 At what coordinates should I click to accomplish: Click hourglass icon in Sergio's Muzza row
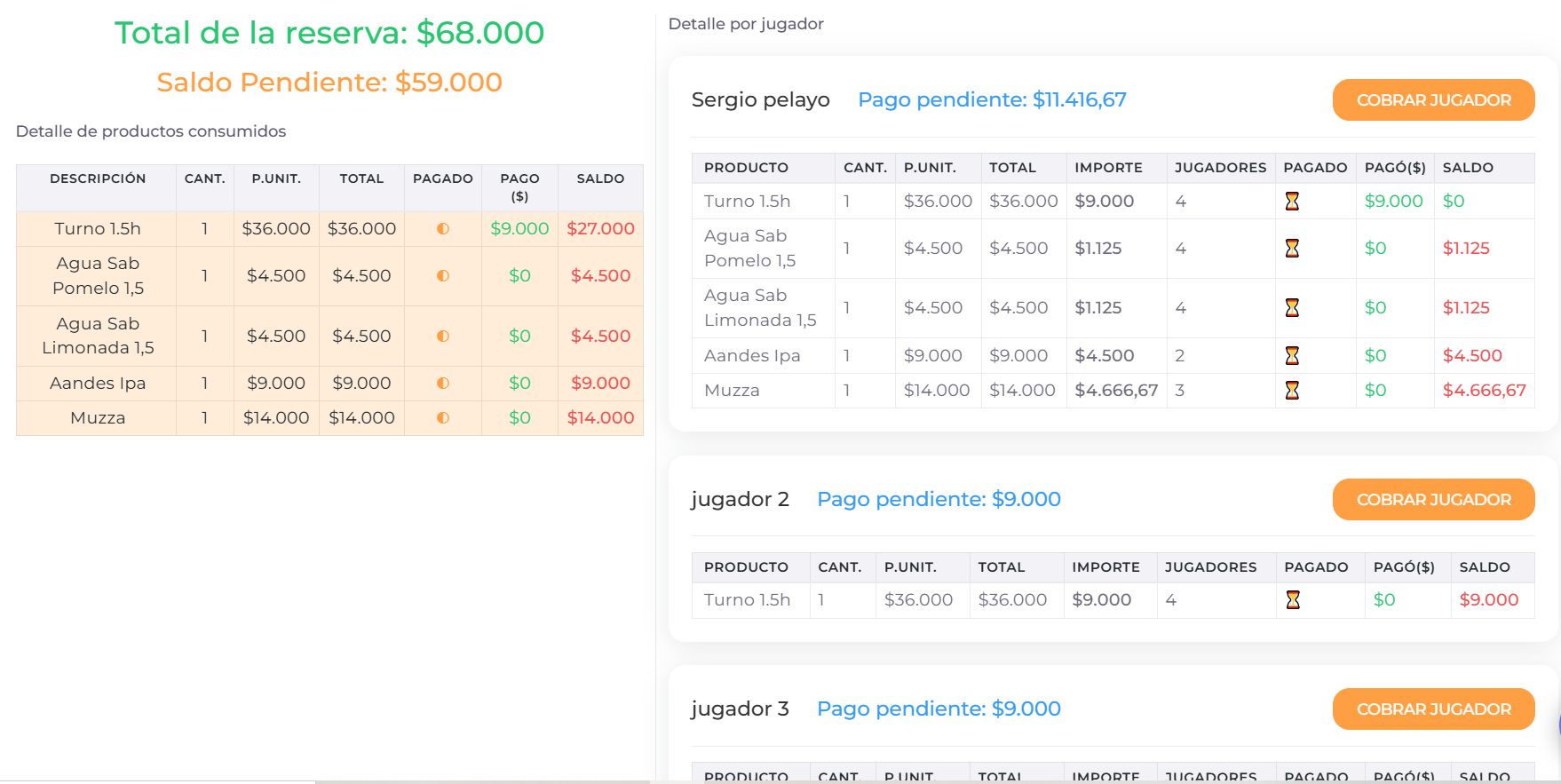[1292, 391]
